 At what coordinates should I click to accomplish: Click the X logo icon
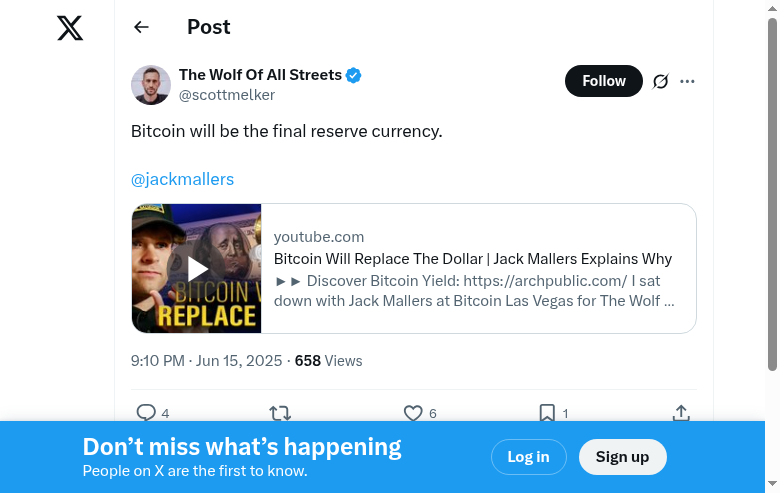(70, 28)
